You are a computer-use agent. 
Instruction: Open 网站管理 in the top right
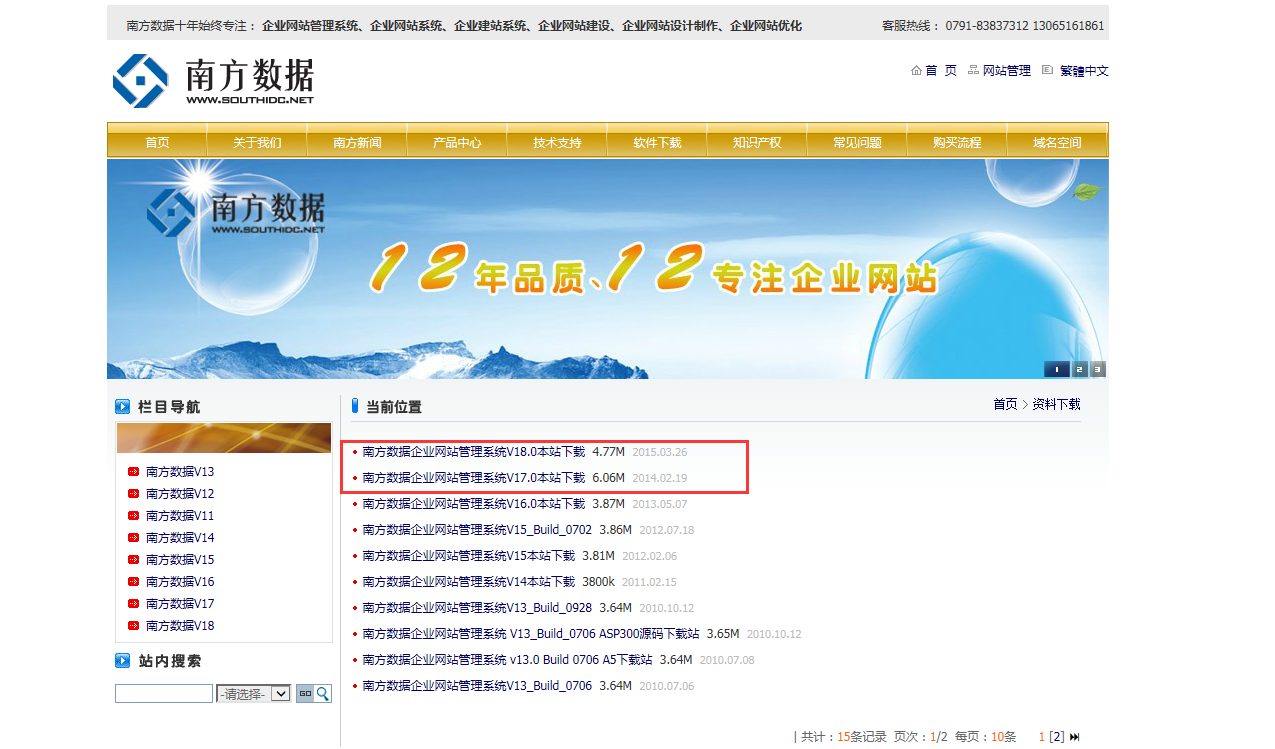(x=1006, y=71)
